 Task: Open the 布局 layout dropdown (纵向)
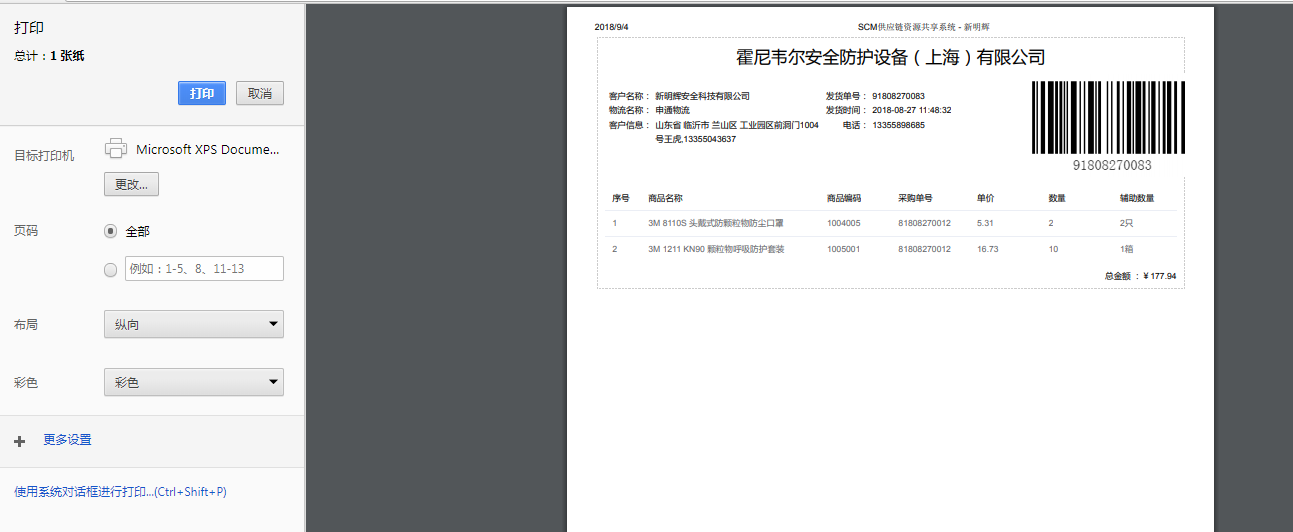(194, 324)
